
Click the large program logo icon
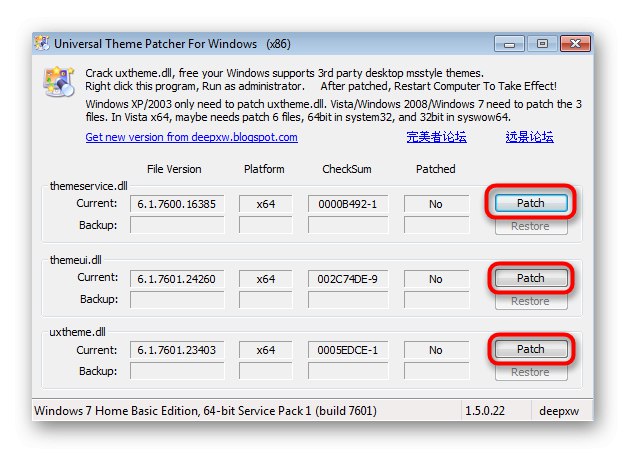pos(59,82)
